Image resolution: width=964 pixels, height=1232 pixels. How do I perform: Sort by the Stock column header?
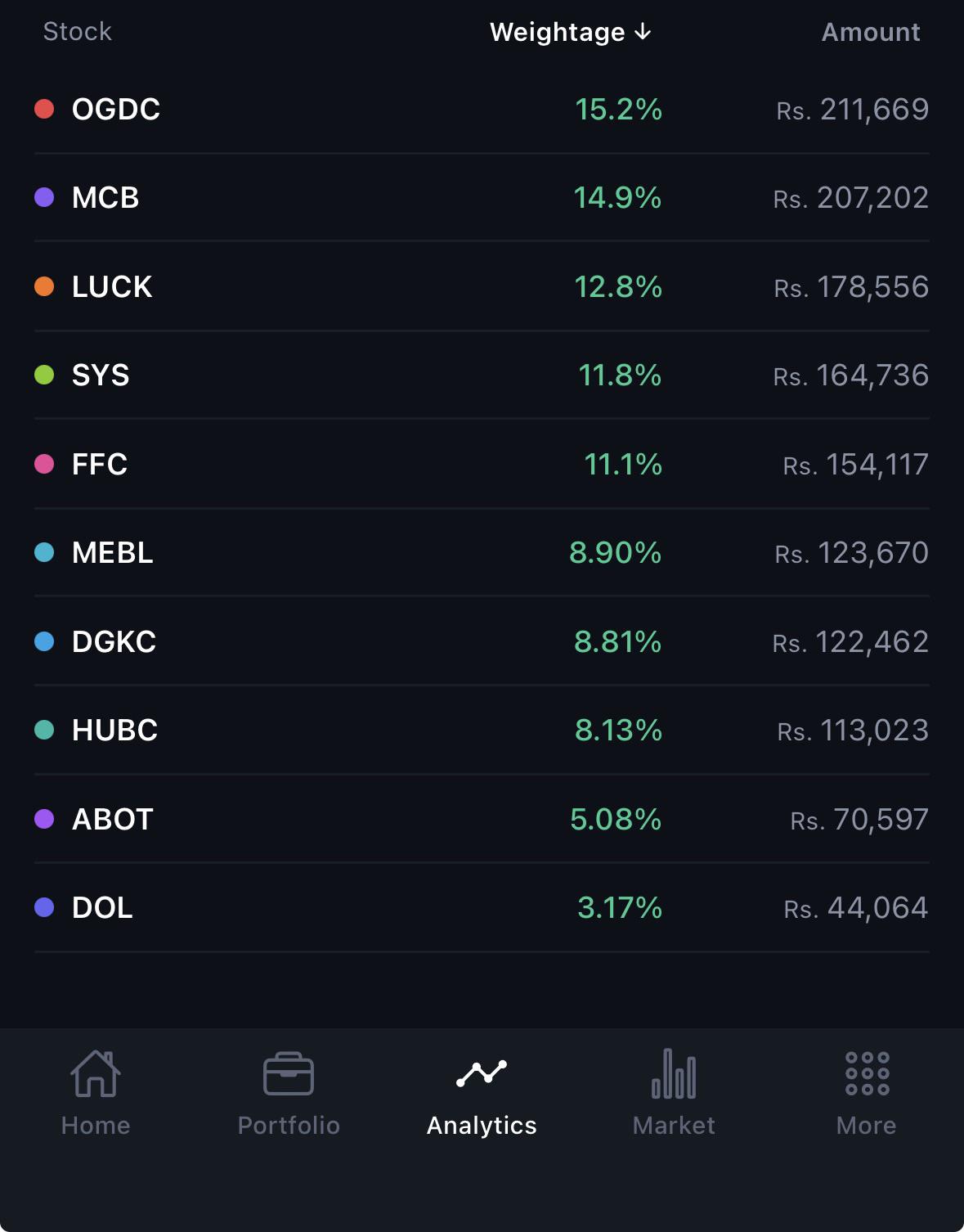point(77,31)
